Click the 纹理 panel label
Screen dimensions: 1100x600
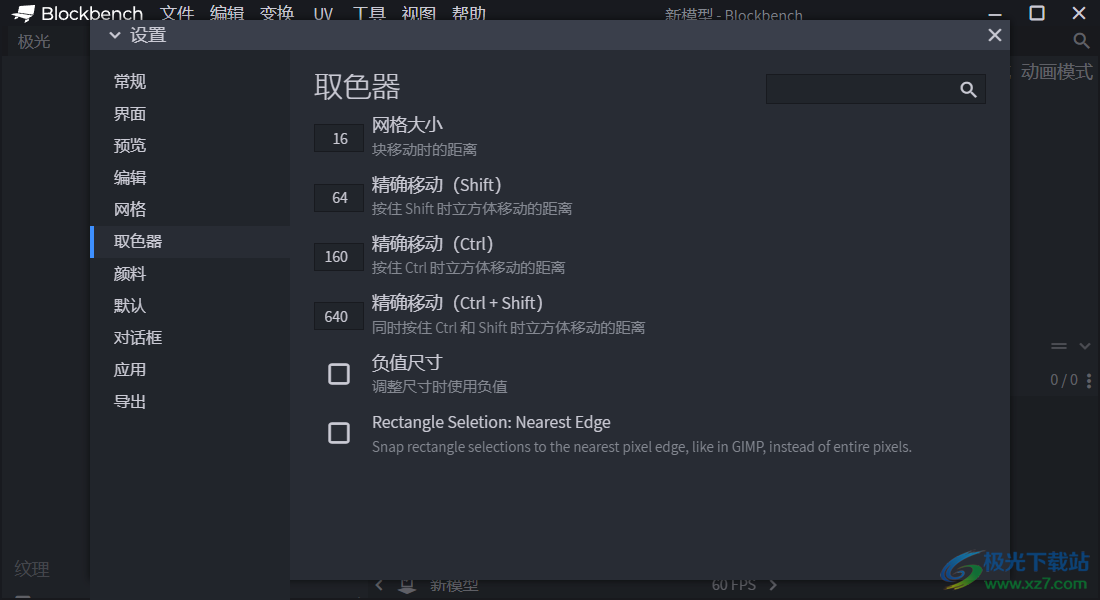pyautogui.click(x=32, y=569)
